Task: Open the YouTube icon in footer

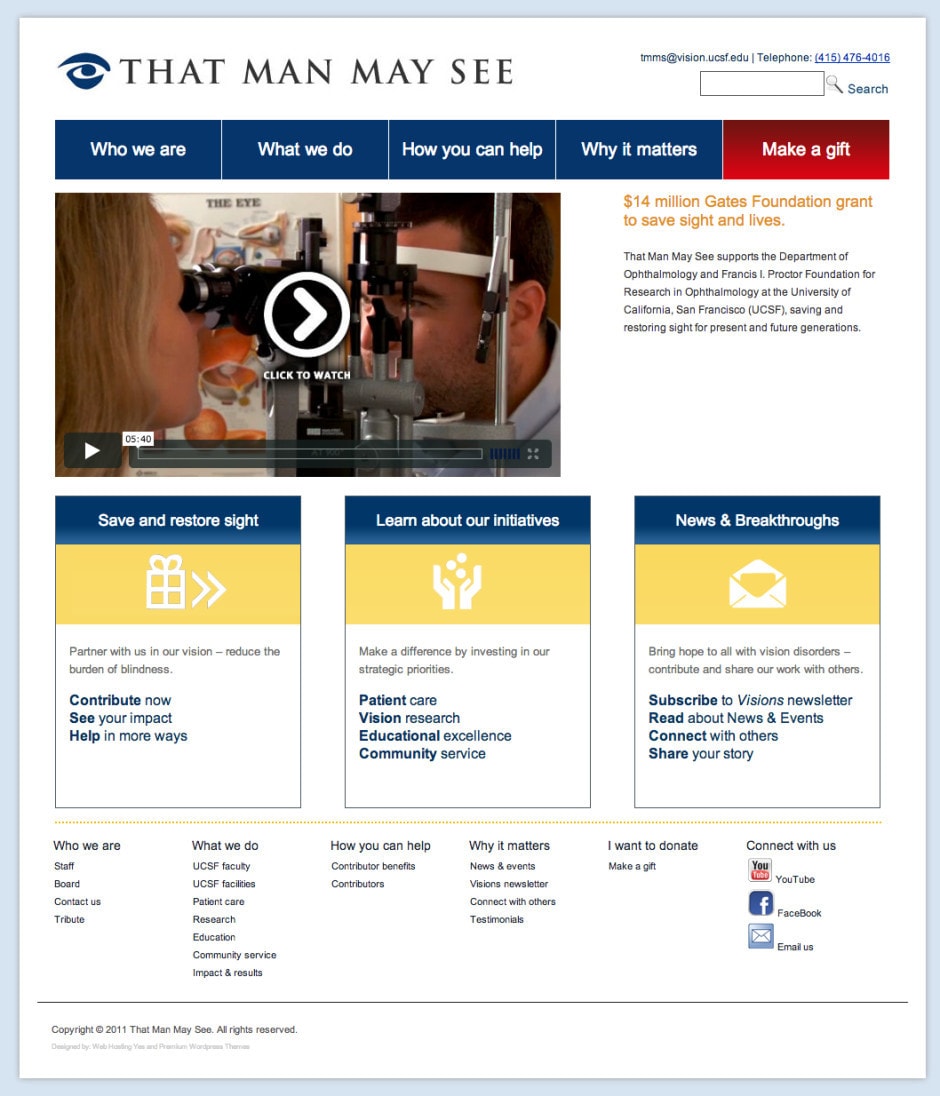Action: click(760, 870)
